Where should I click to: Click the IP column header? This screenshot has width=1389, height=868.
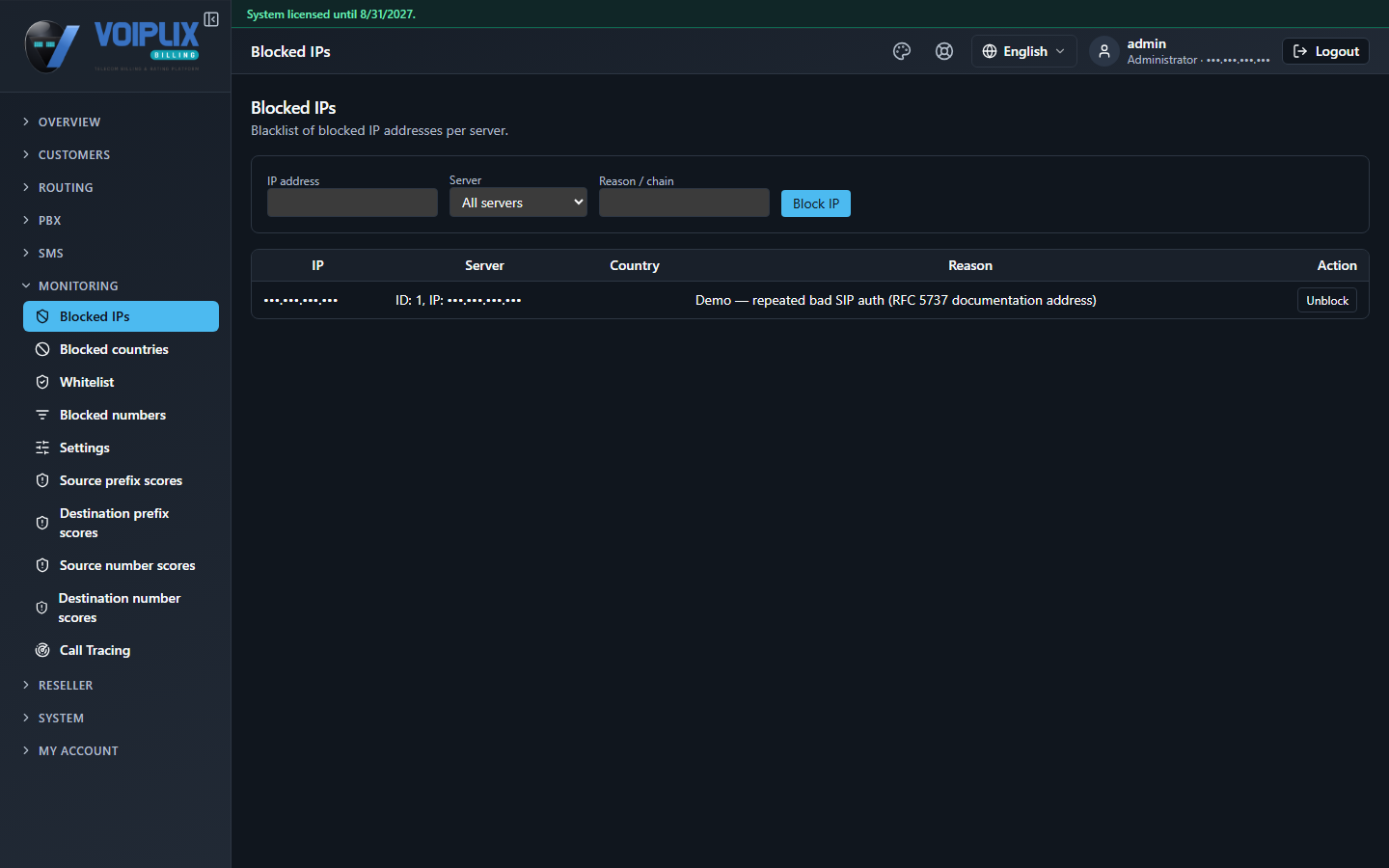(x=317, y=265)
